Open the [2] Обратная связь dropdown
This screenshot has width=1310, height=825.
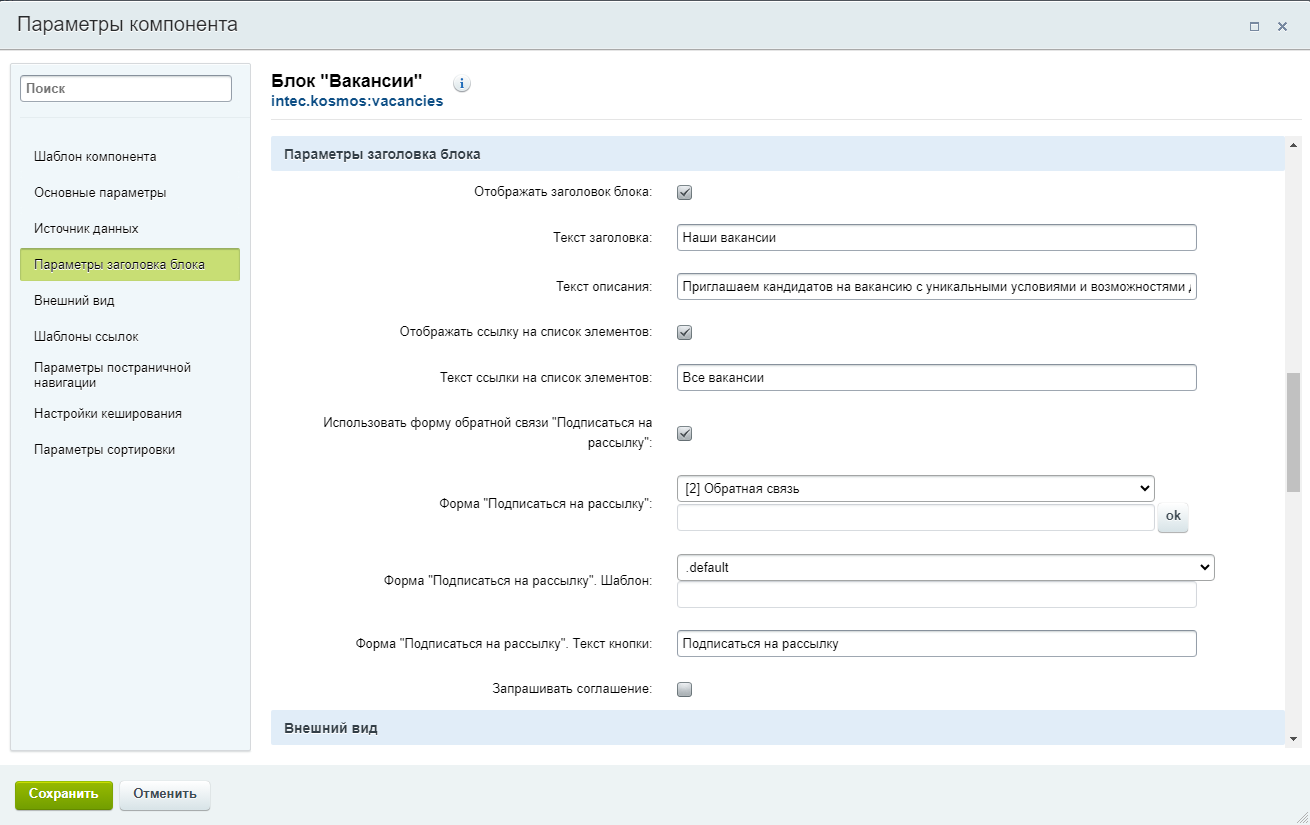(x=916, y=488)
